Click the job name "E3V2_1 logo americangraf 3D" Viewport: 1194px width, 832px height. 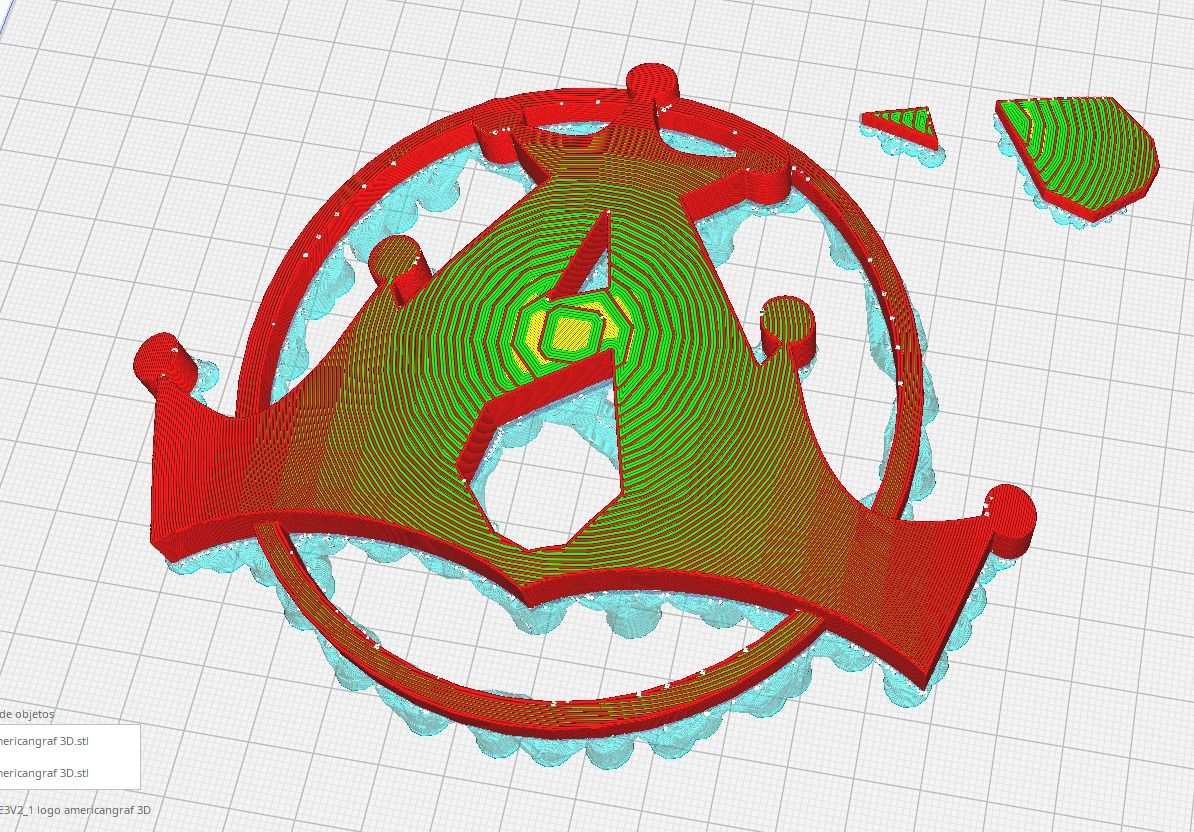75,809
